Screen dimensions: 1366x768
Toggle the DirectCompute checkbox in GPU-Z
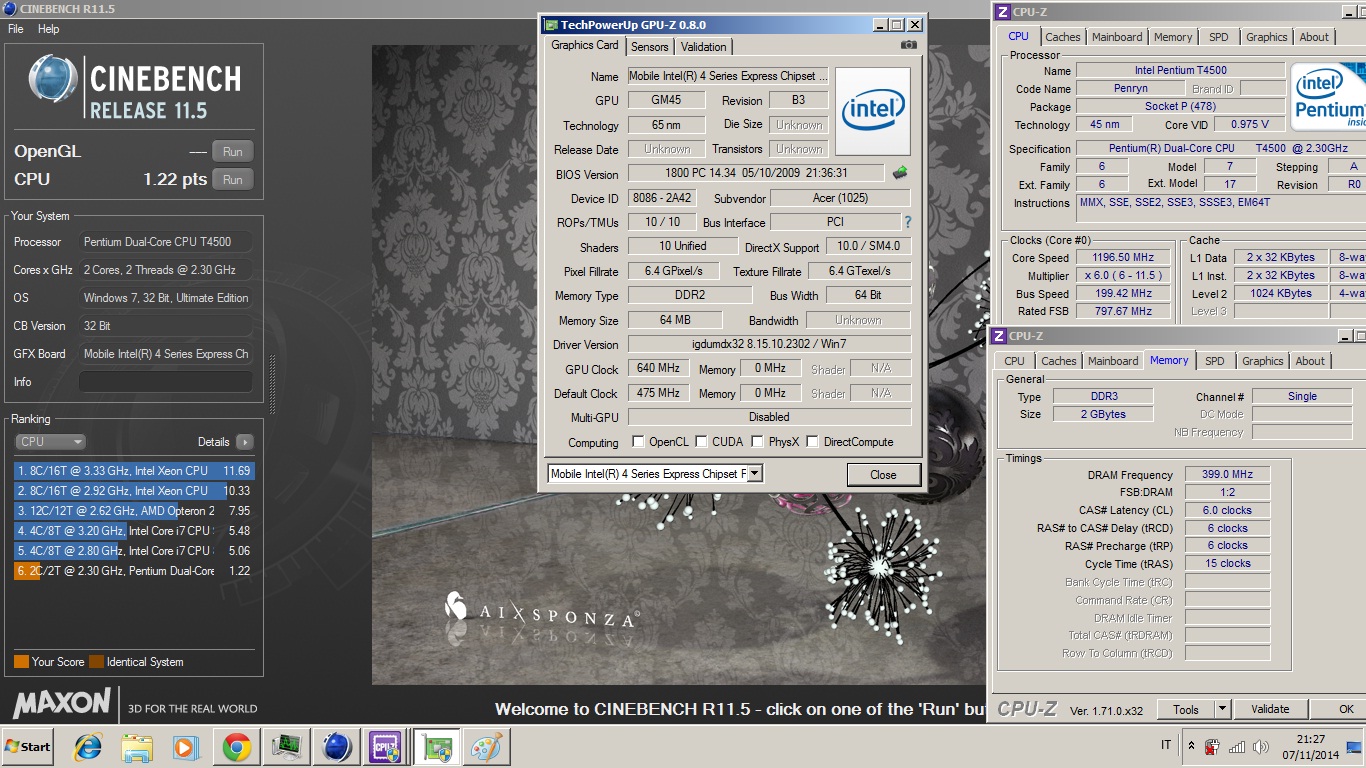point(812,441)
